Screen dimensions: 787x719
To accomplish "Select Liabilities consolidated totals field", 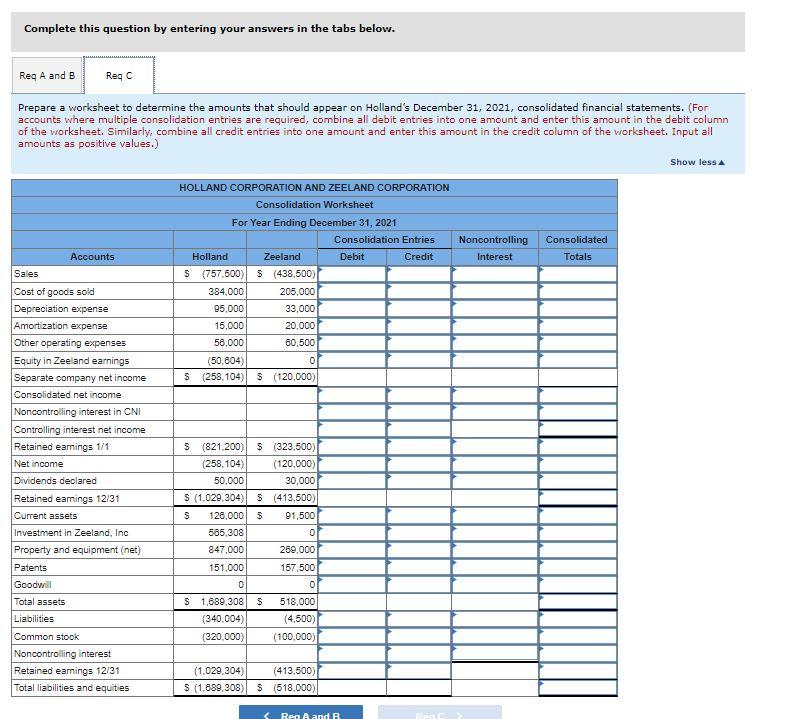I will [578, 619].
